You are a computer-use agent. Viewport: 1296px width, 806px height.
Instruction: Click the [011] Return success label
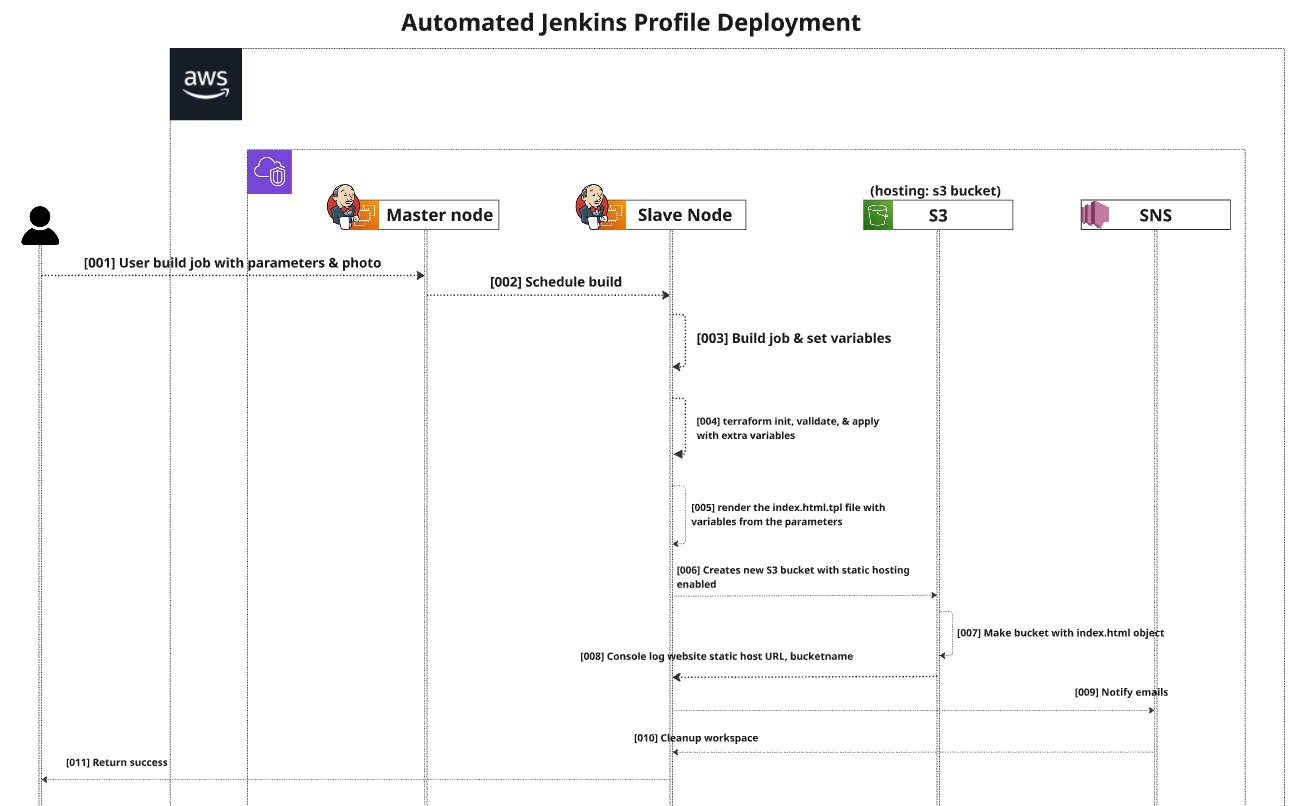coord(117,762)
